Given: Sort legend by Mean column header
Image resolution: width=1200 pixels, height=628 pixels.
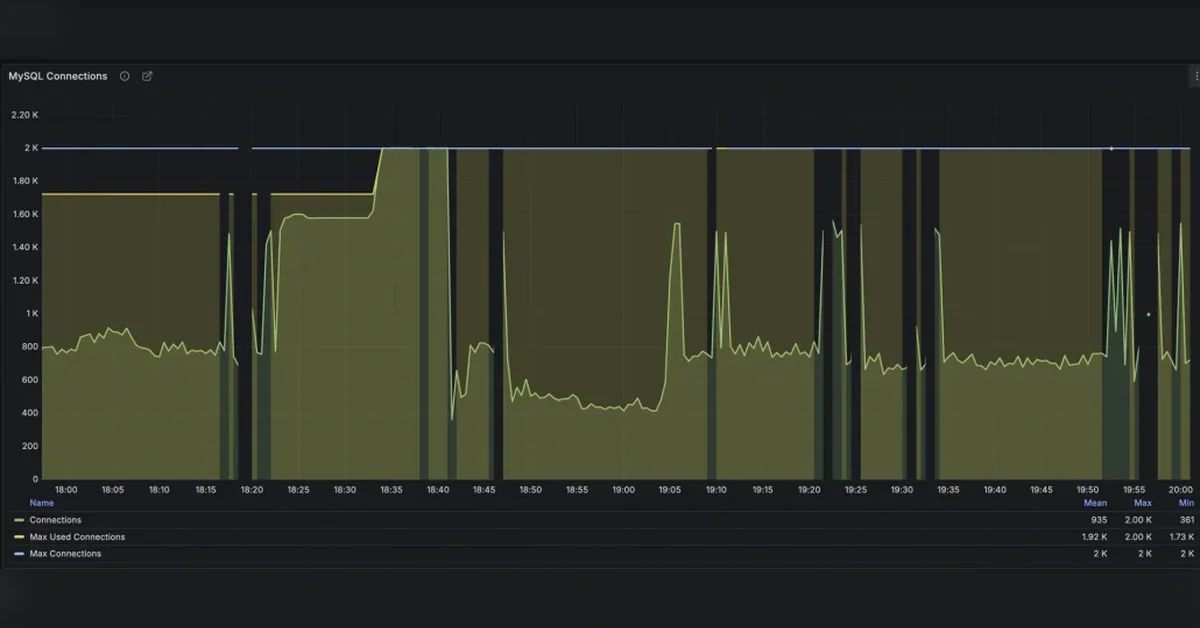Looking at the screenshot, I should click(x=1095, y=503).
